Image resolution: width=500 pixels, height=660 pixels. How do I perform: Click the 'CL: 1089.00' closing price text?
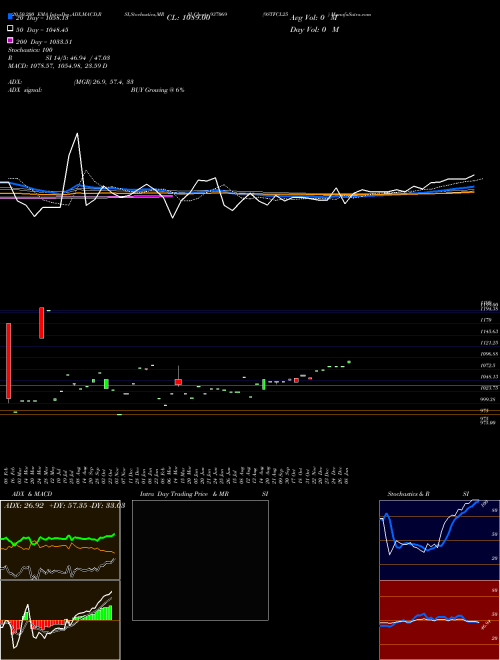tap(189, 18)
